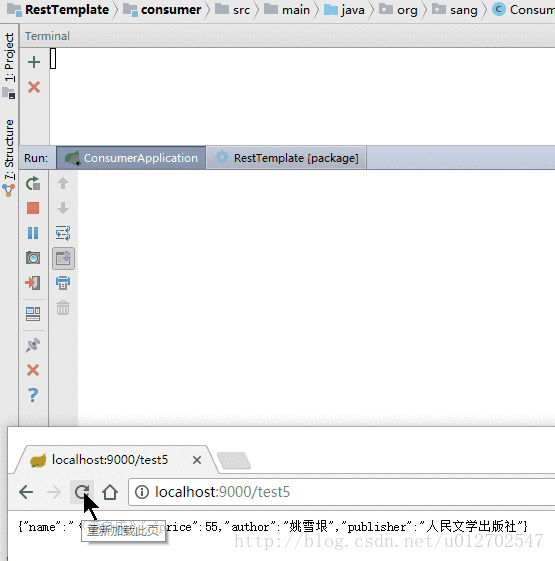This screenshot has width=555, height=561.
Task: Click the browser address bar showing localhost:9000/test5
Action: (x=341, y=492)
